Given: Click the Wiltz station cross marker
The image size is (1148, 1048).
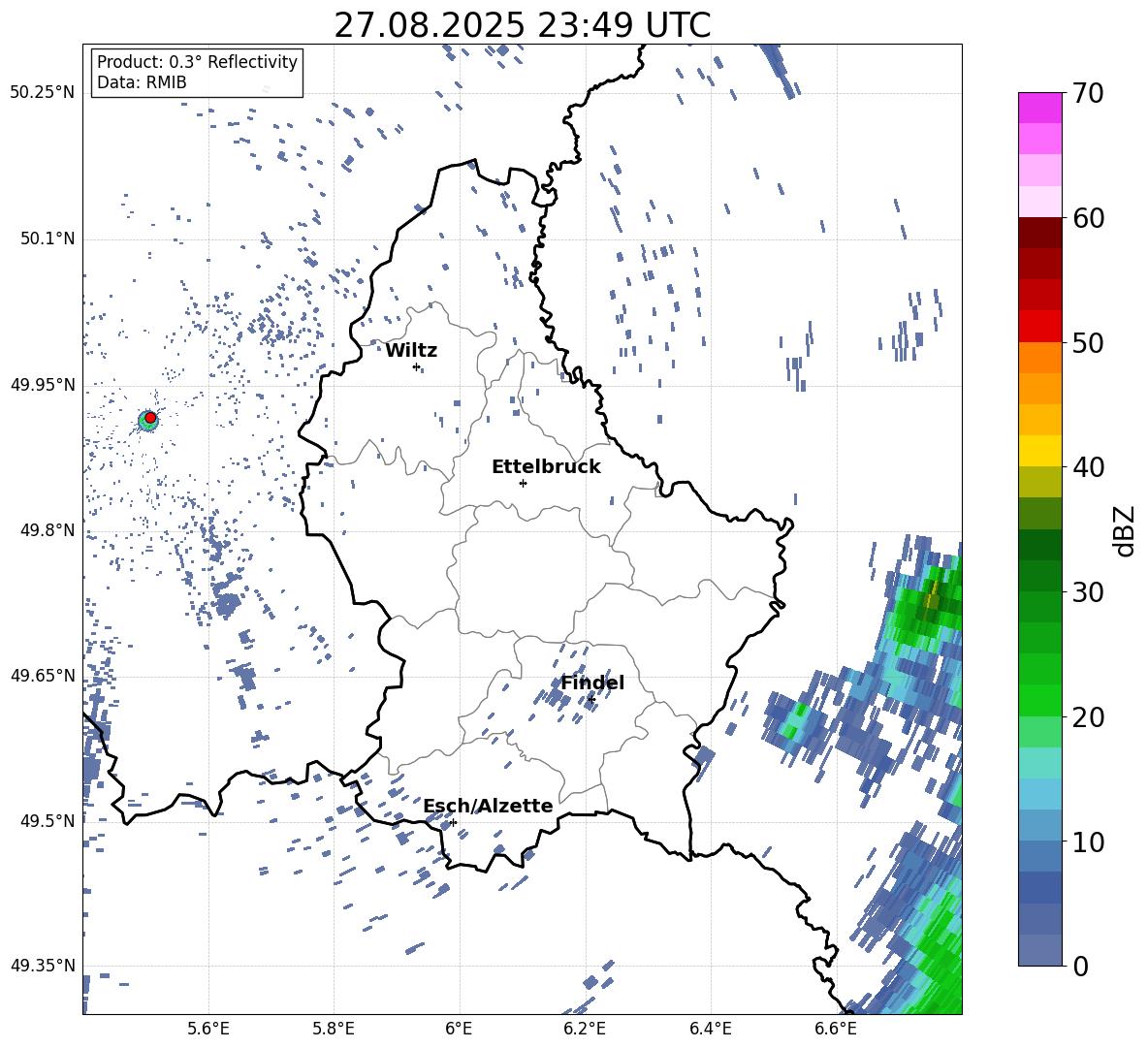Looking at the screenshot, I should (x=417, y=366).
